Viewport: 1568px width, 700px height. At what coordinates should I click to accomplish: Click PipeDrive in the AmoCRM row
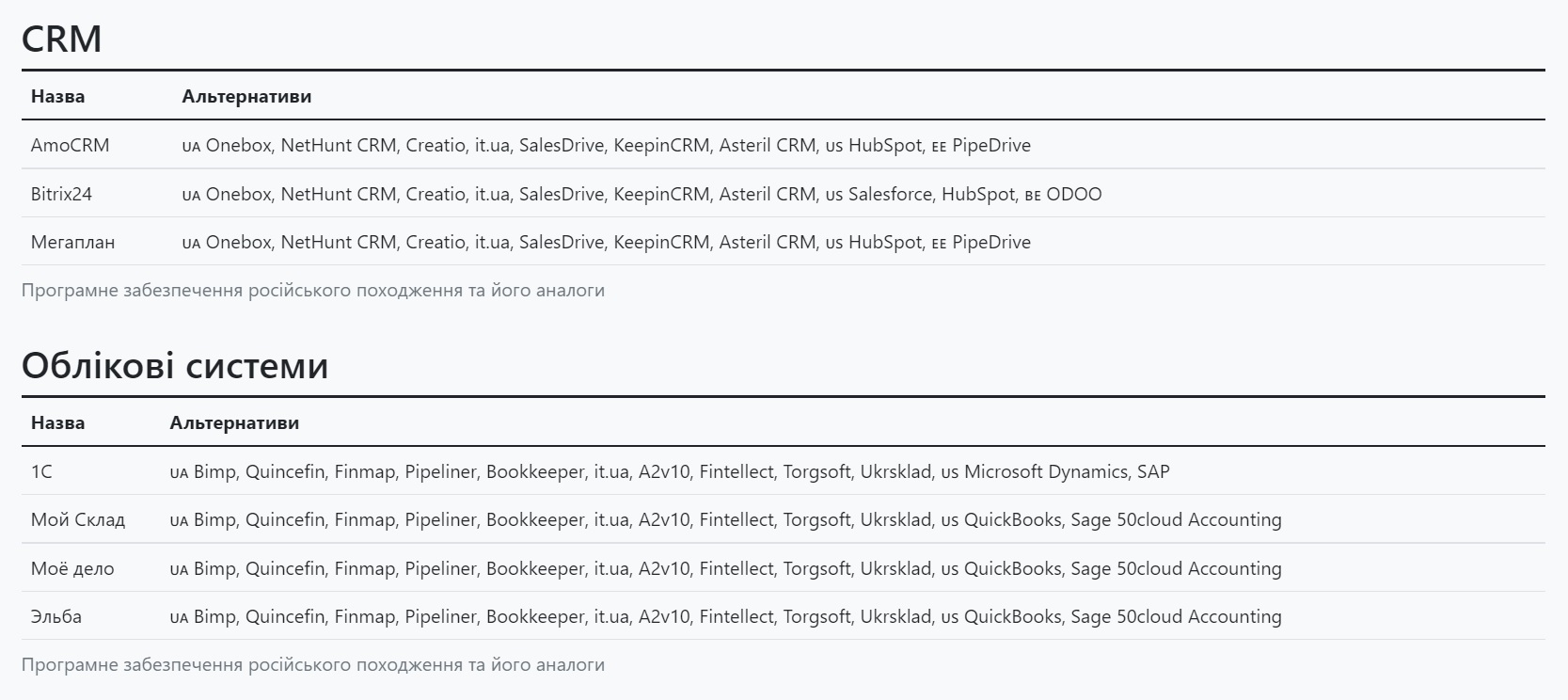click(x=991, y=145)
